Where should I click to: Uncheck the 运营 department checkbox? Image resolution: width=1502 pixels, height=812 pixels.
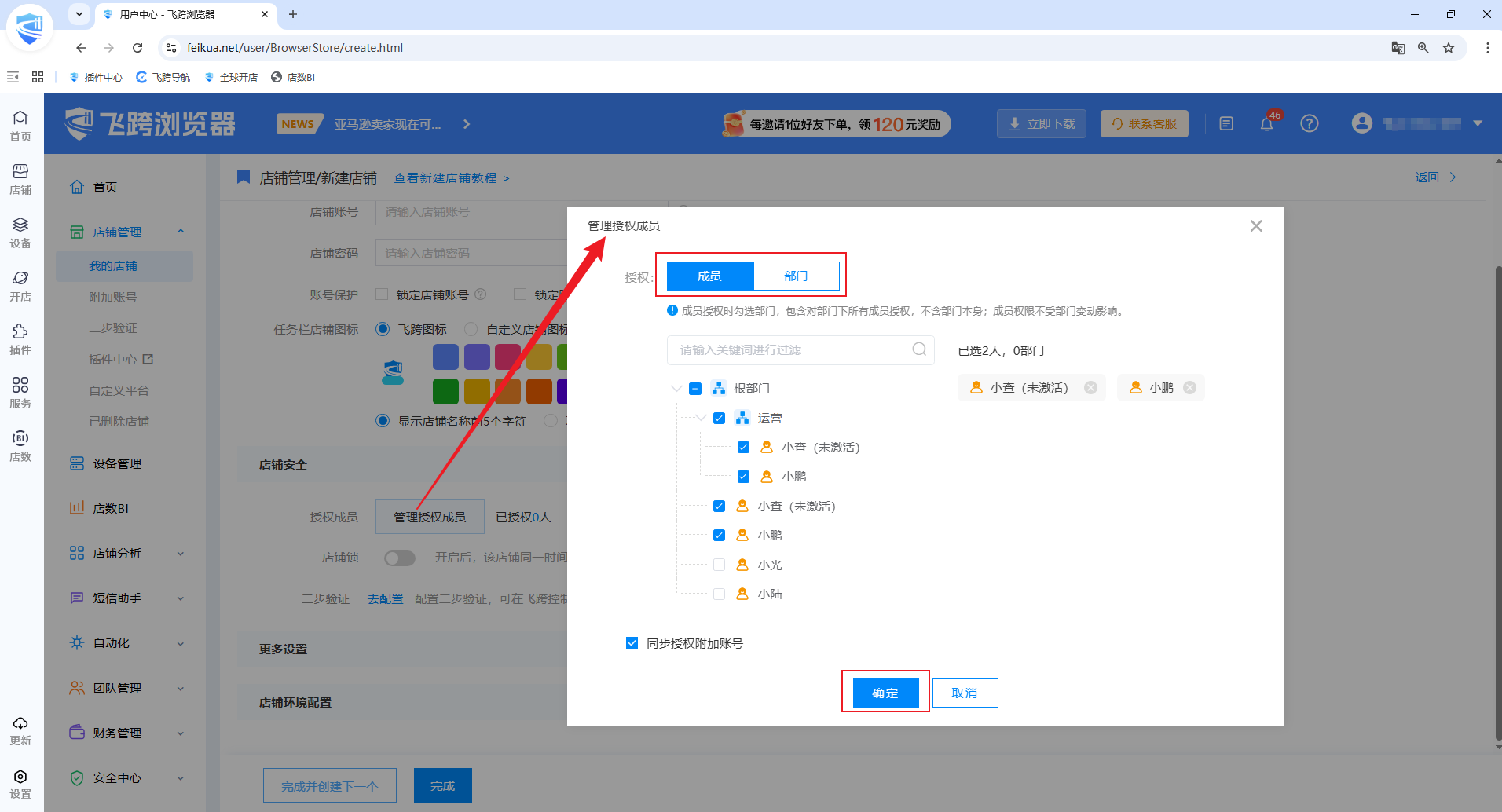(719, 418)
